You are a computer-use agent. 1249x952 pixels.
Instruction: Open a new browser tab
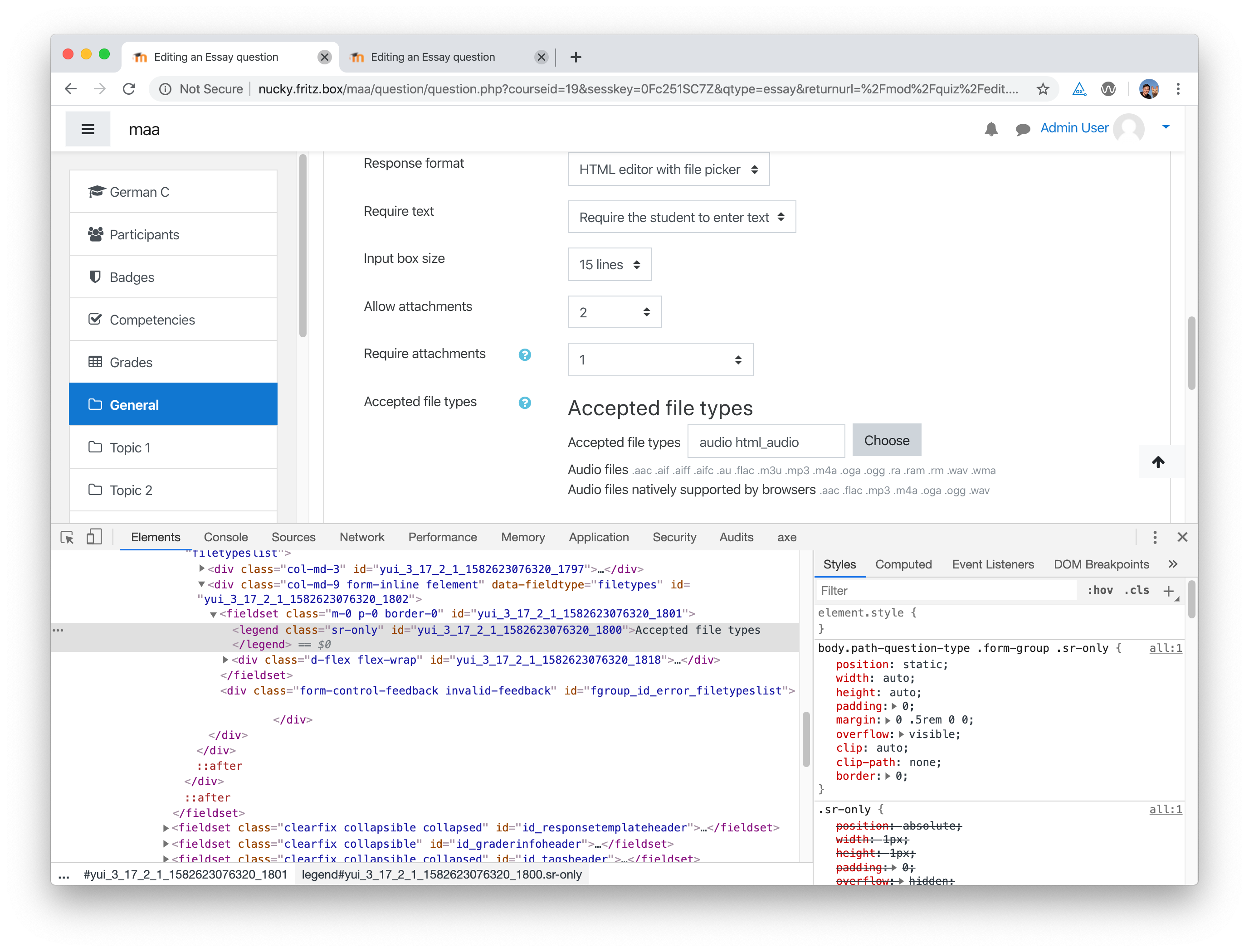click(576, 57)
